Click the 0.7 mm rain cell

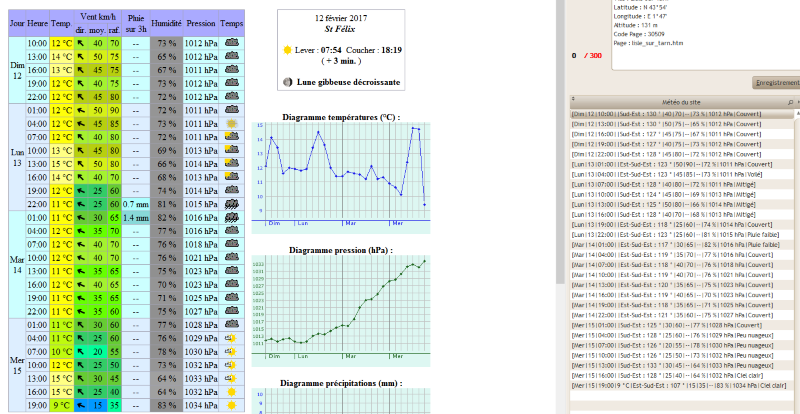(136, 204)
